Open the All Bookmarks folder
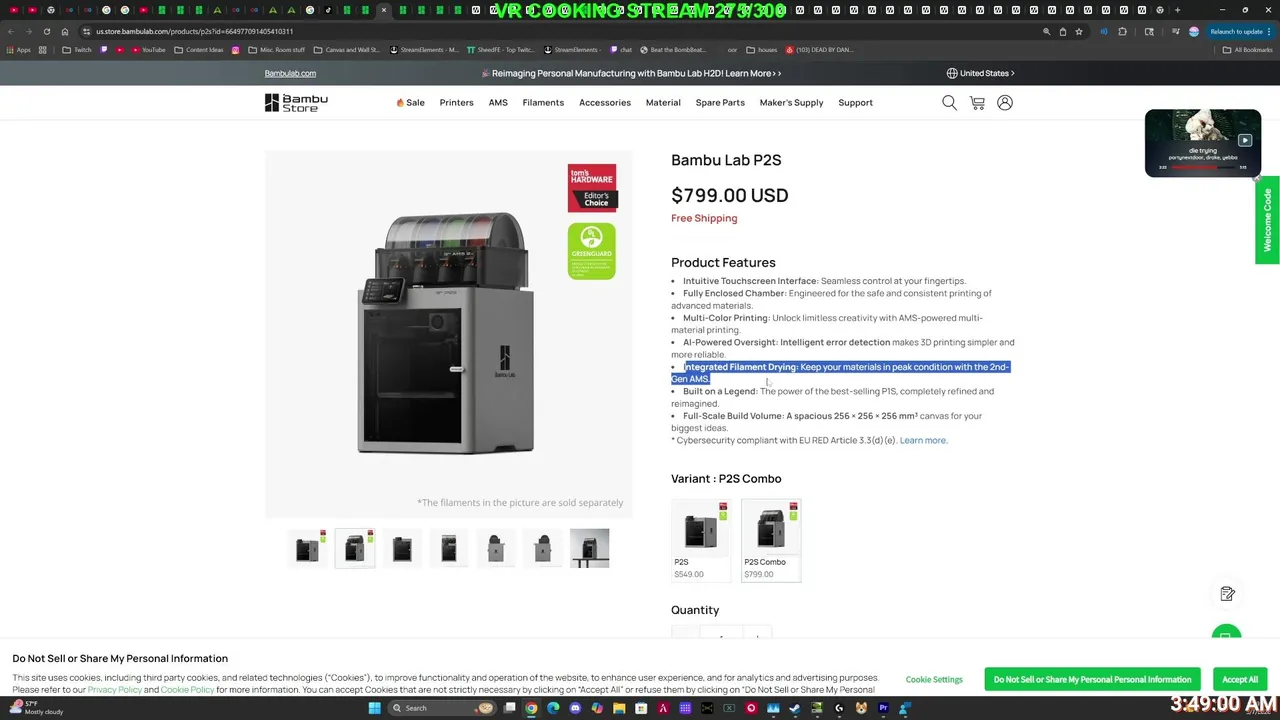This screenshot has height=720, width=1280. coord(1247,50)
